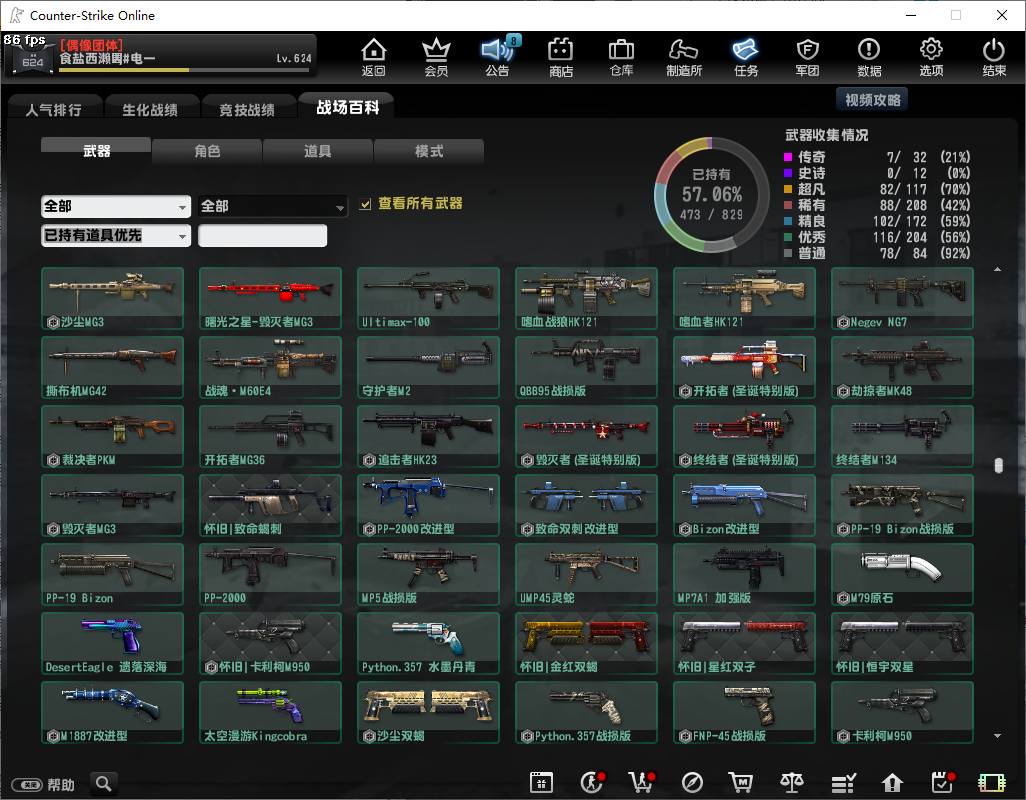1026x800 pixels.
Task: Open the 已持有道具优先 sort dropdown
Action: coord(116,235)
